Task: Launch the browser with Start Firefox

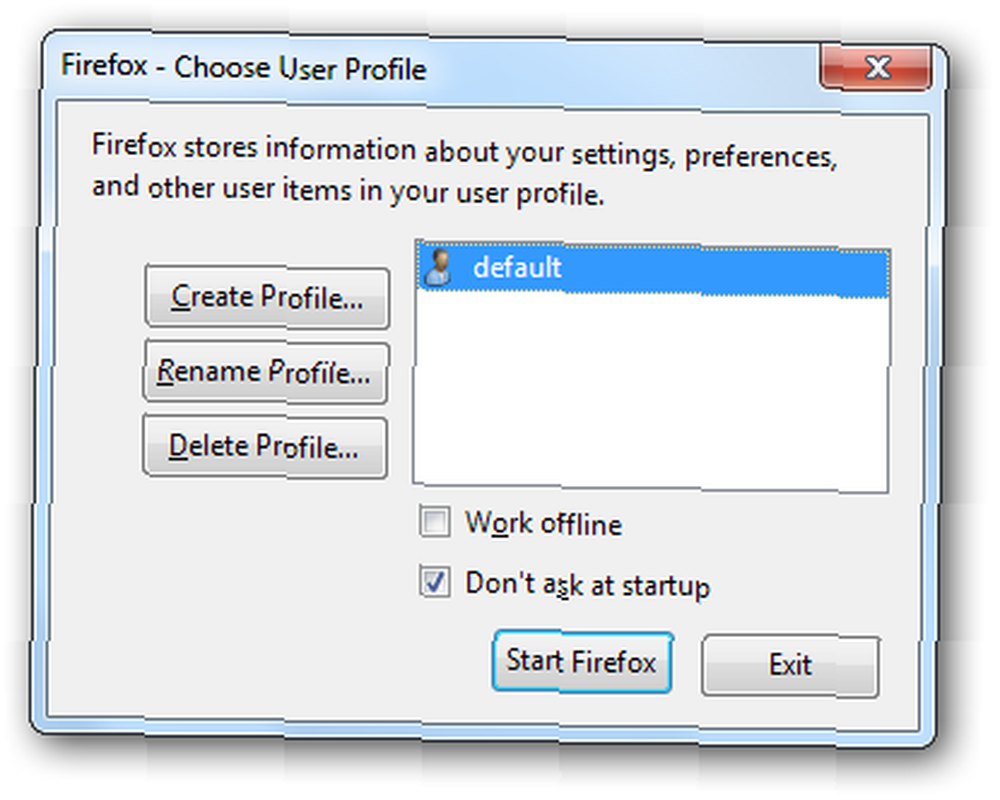Action: (582, 662)
